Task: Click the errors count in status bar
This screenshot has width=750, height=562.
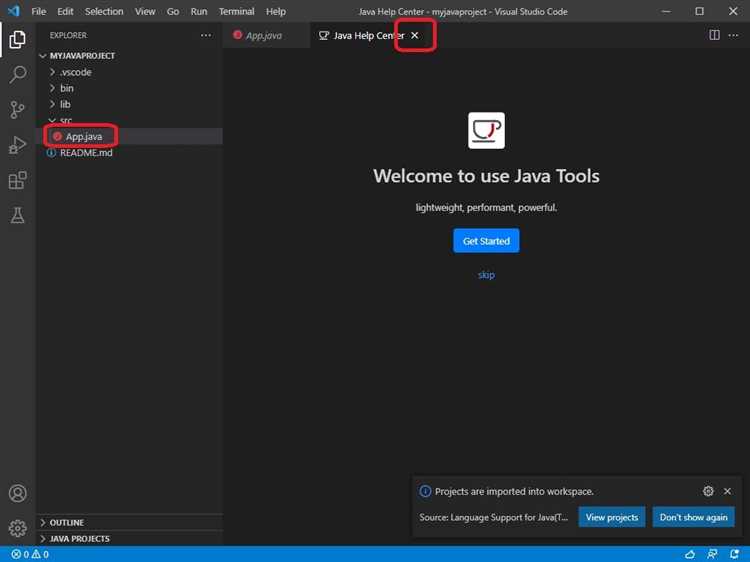Action: [x=20, y=554]
